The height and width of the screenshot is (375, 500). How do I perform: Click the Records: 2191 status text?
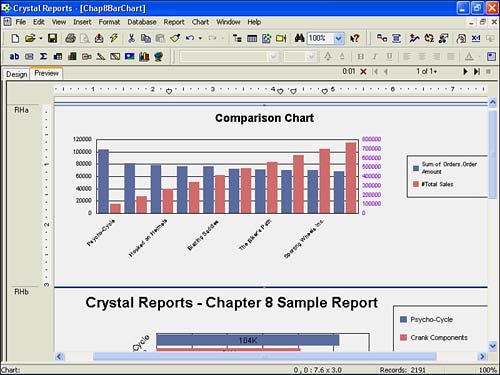pos(402,370)
